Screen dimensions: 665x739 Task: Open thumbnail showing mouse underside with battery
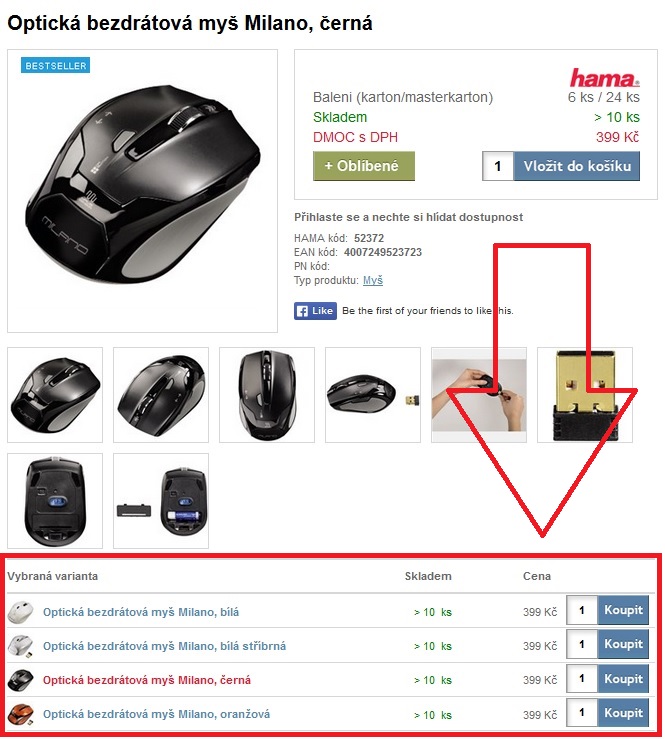point(161,501)
